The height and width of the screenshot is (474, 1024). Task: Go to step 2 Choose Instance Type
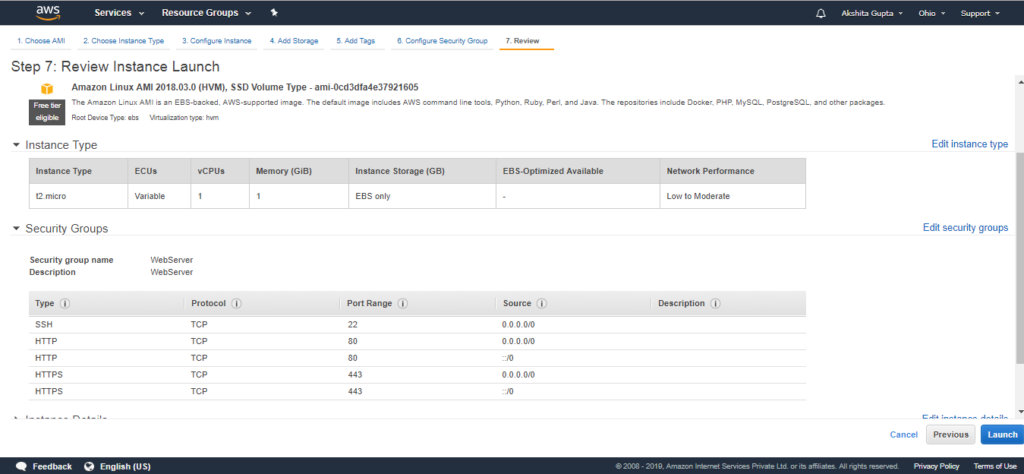(123, 40)
